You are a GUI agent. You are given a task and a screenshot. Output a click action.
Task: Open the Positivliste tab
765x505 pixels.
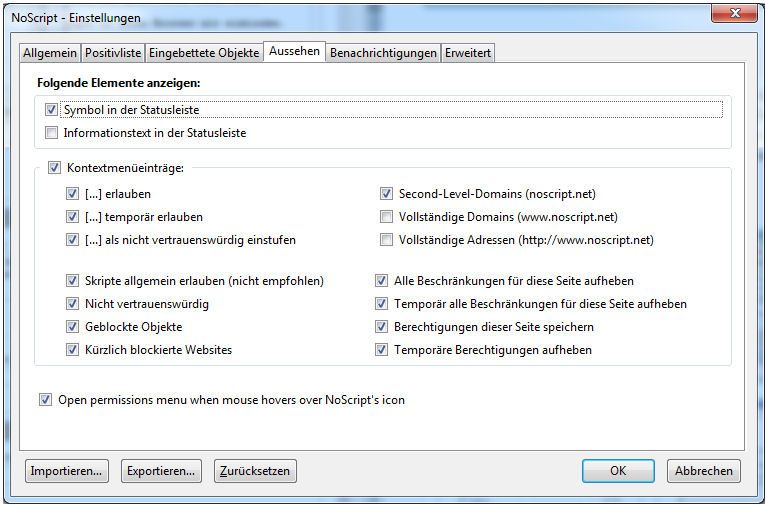(113, 53)
